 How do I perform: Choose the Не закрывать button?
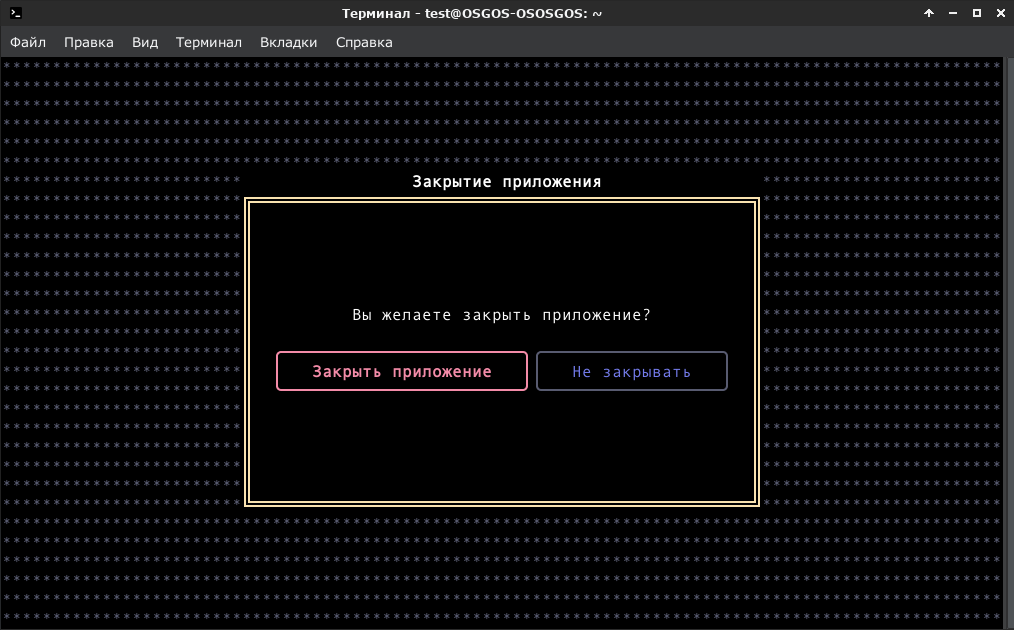632,371
